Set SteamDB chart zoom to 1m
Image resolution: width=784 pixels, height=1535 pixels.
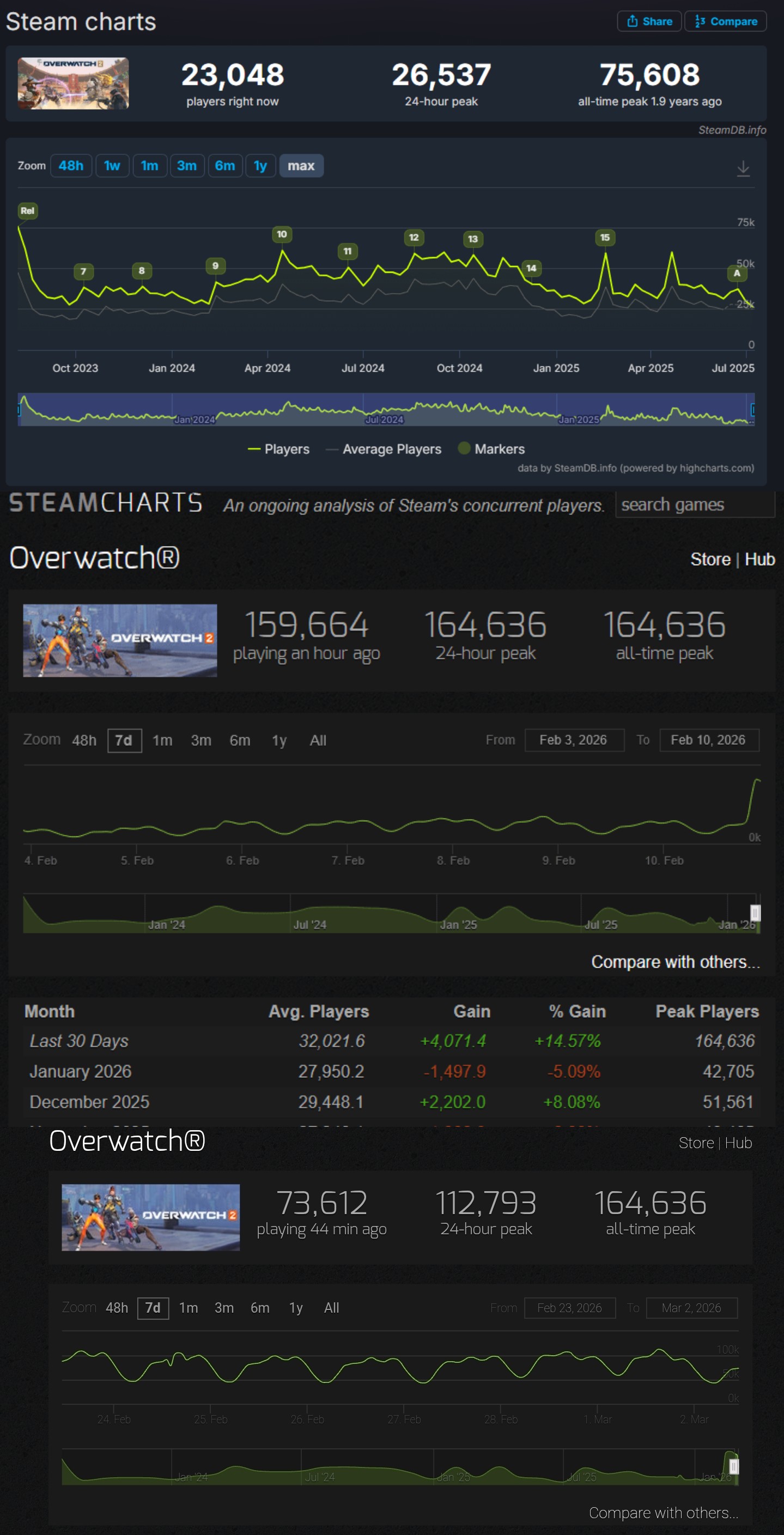tap(149, 166)
